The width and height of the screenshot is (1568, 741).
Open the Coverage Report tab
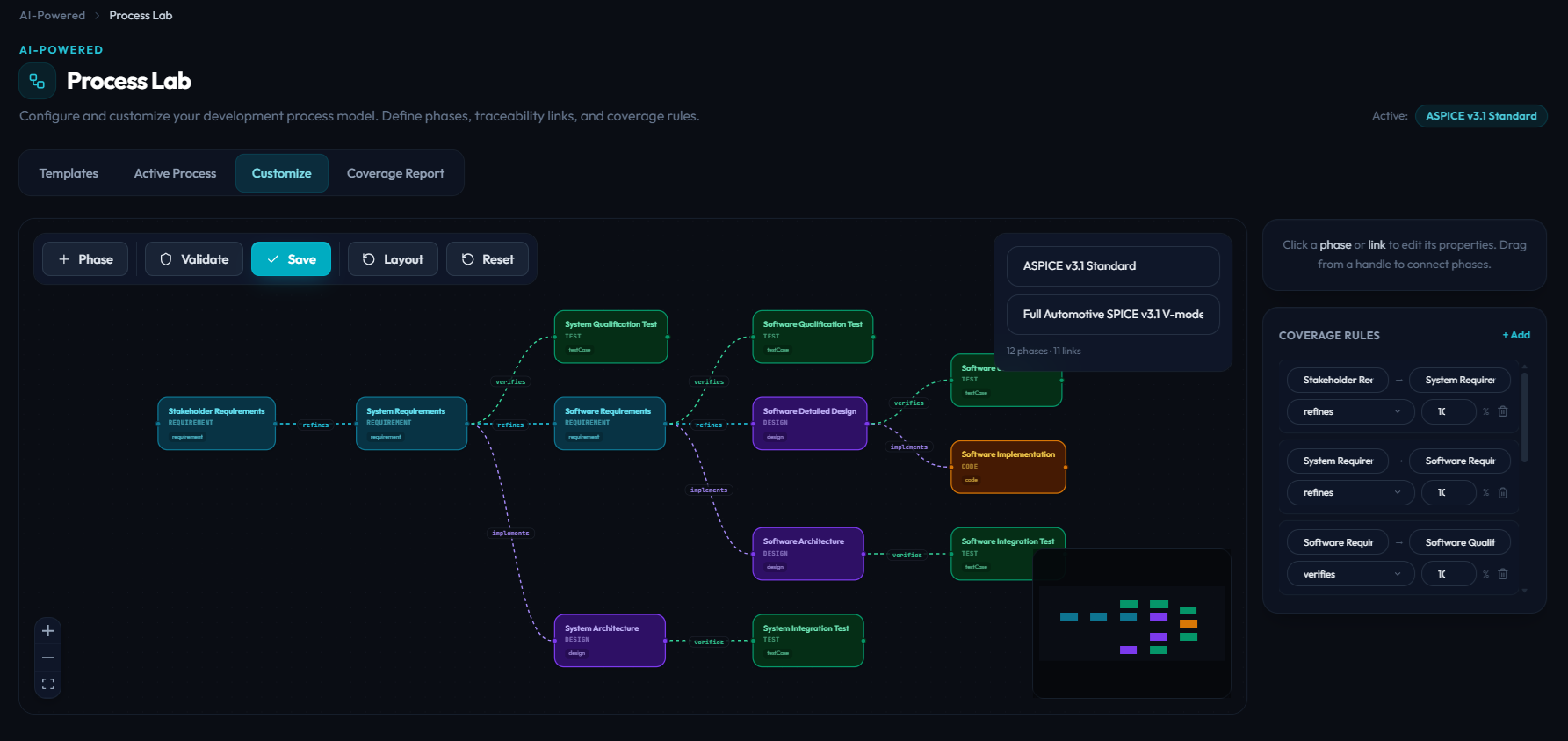(x=395, y=173)
